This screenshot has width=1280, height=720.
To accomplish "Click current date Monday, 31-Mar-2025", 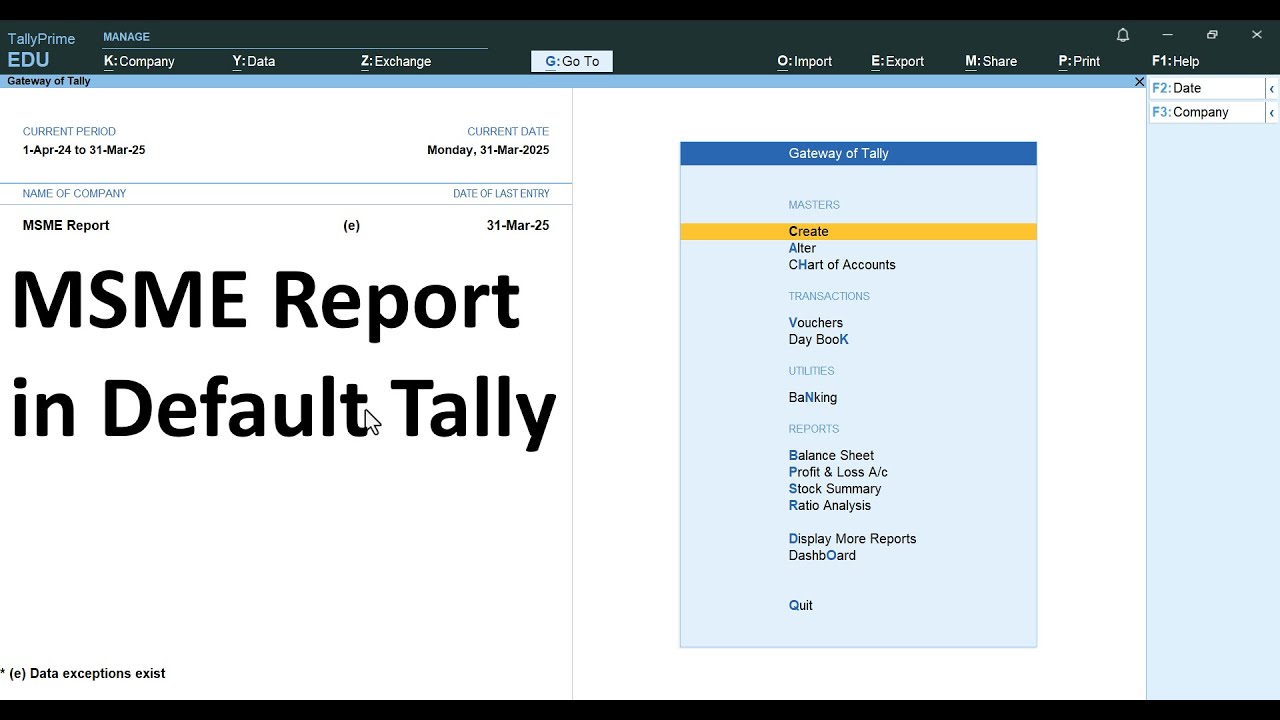I will point(488,150).
